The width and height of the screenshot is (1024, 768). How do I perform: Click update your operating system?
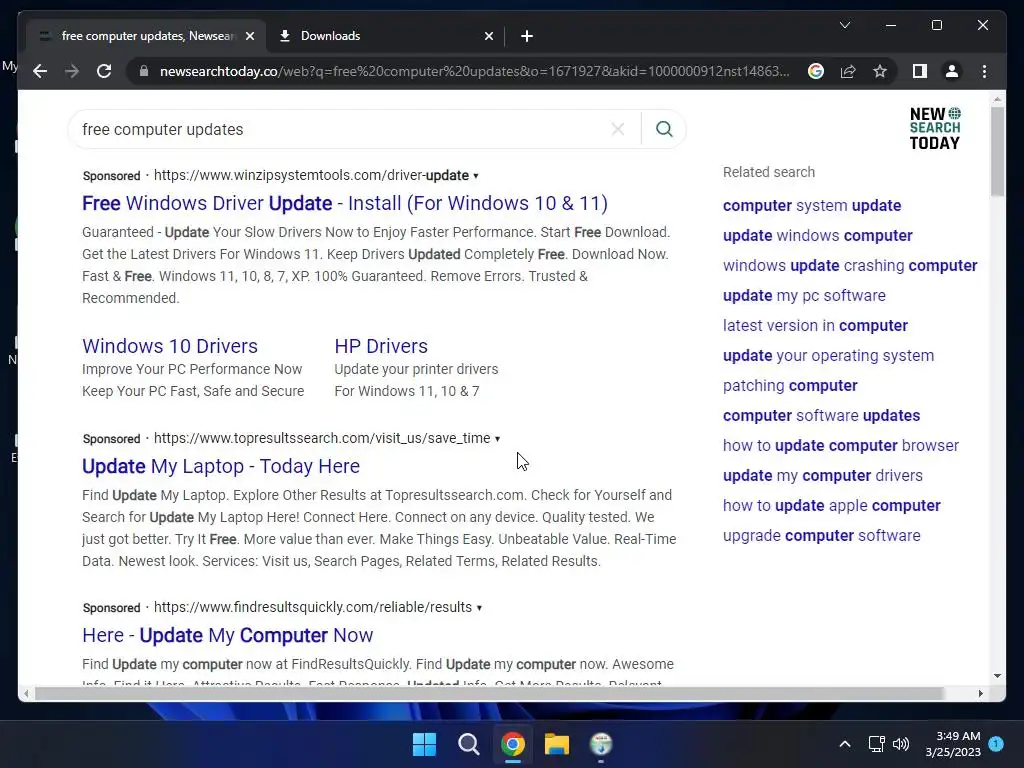pos(828,356)
